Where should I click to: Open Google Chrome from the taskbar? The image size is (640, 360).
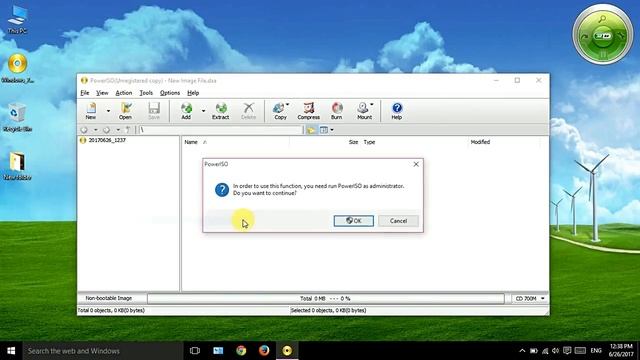pyautogui.click(x=241, y=351)
